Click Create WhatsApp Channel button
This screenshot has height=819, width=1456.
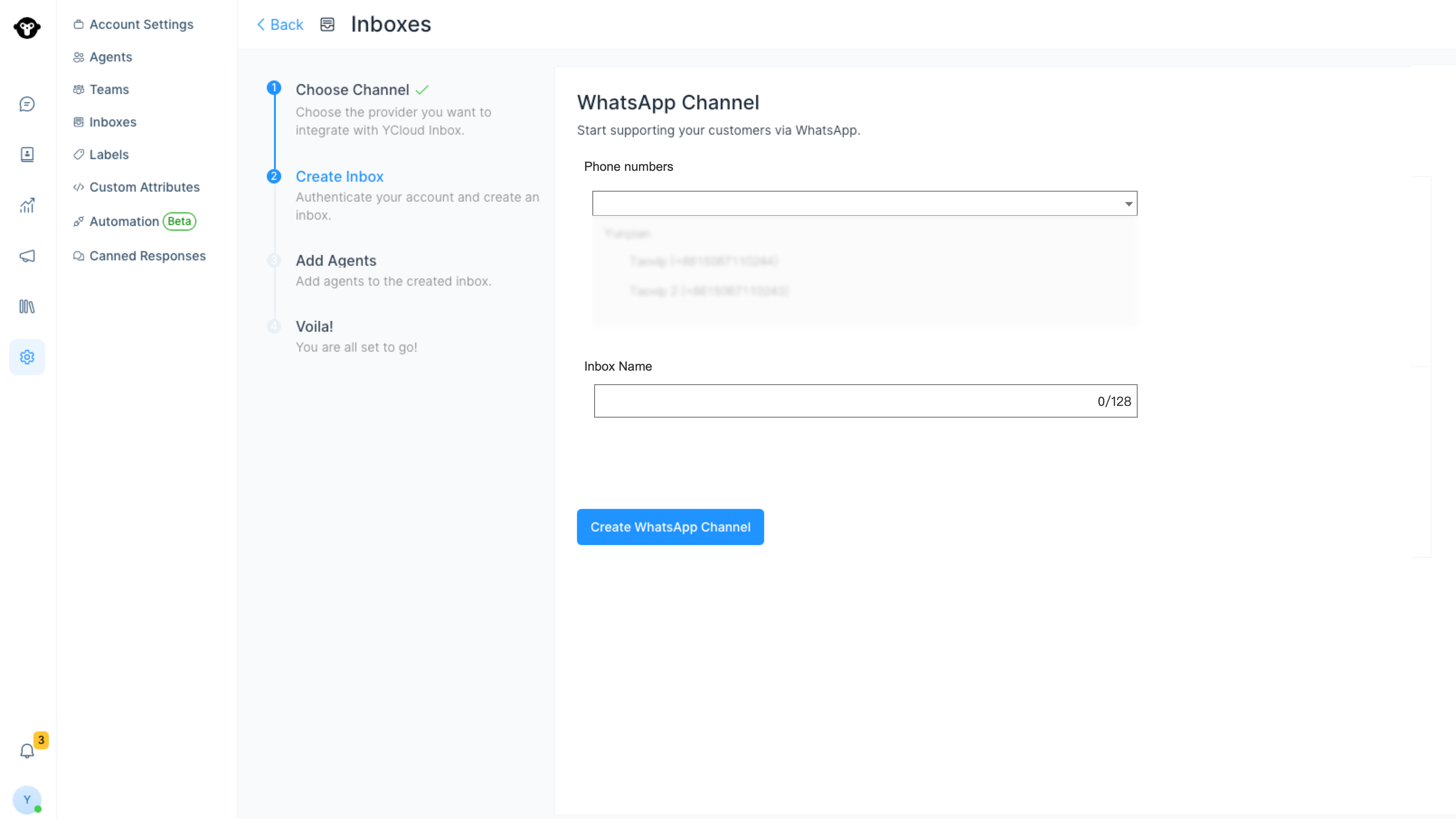click(x=670, y=527)
